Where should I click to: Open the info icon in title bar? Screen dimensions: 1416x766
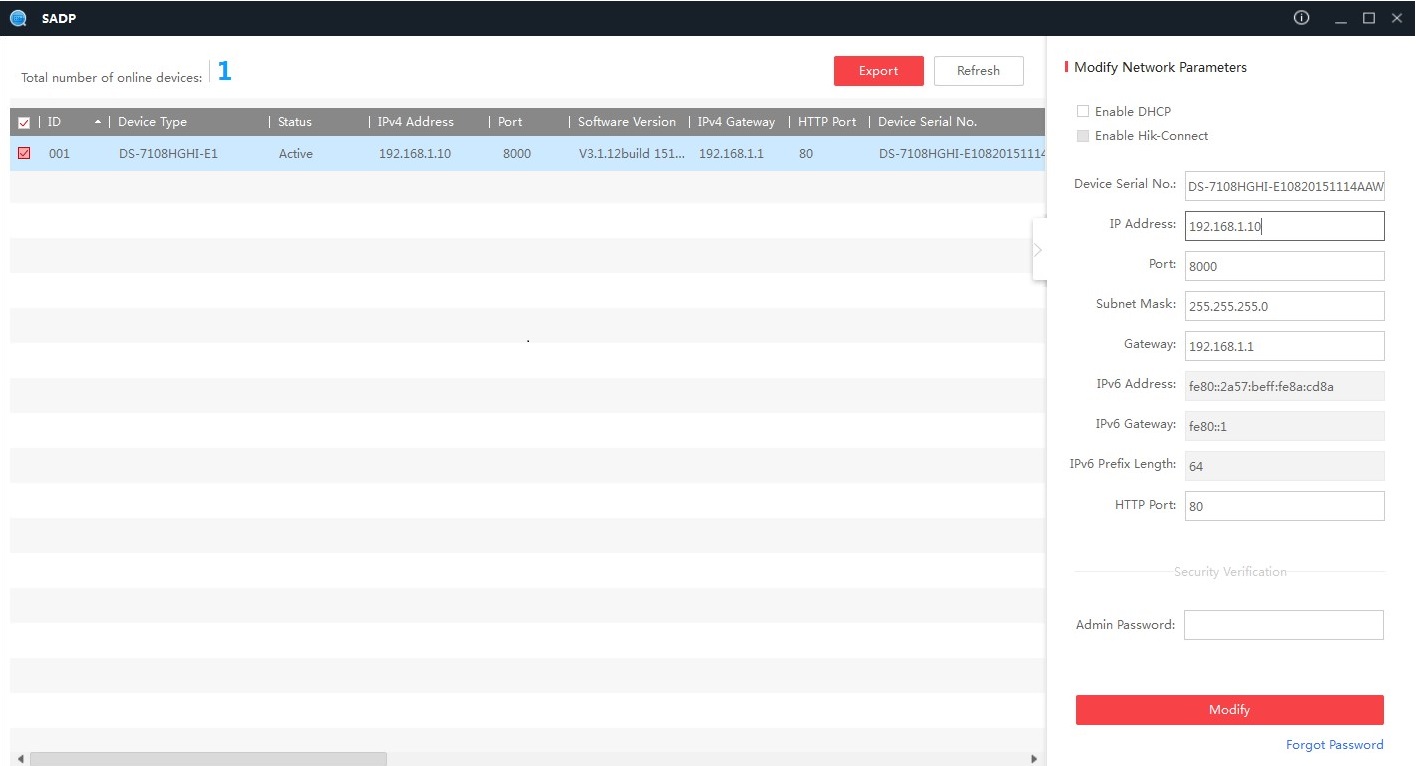point(1301,18)
